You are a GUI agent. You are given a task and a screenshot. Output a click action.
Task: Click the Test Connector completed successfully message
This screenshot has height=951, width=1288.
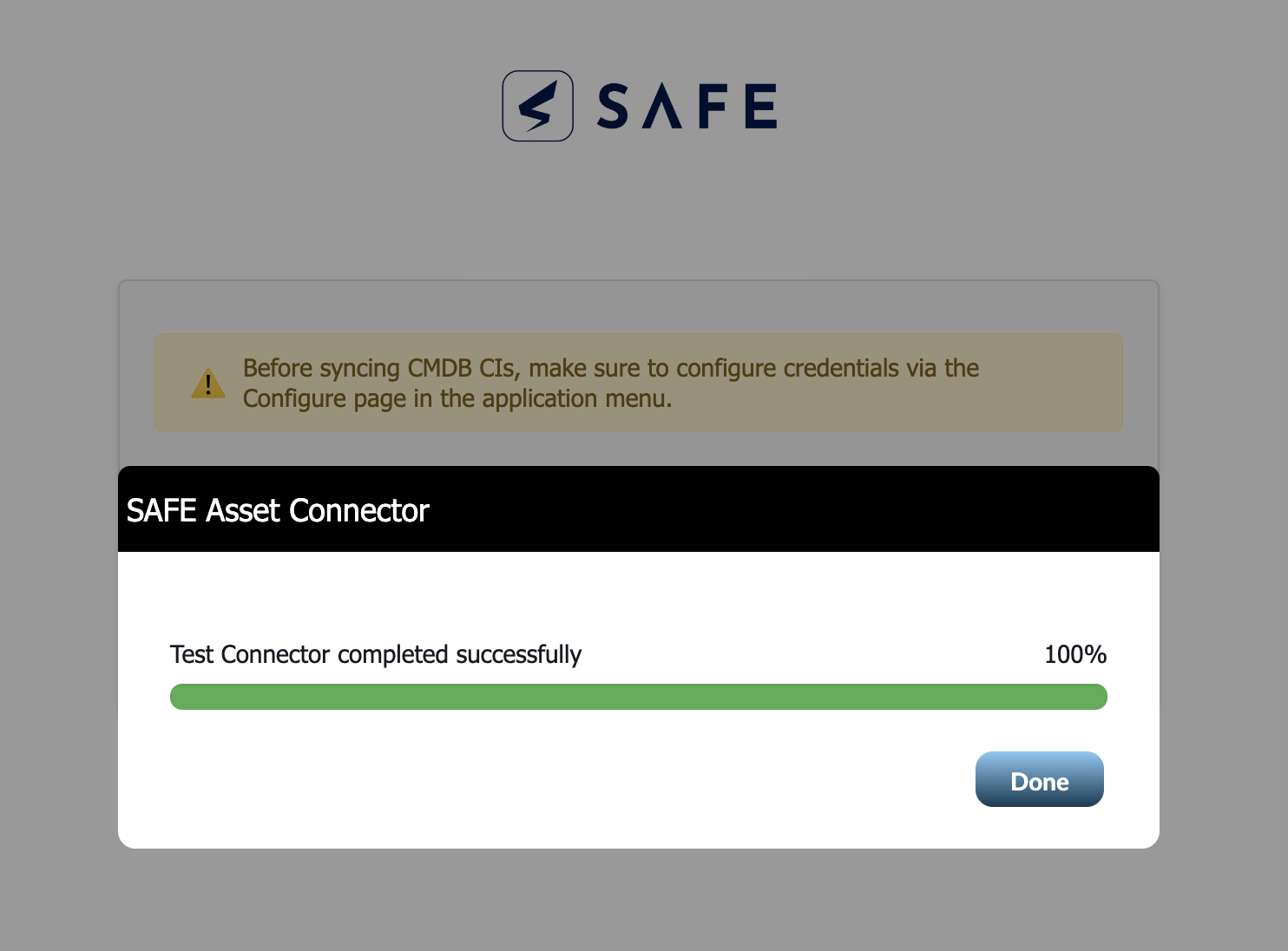(376, 654)
